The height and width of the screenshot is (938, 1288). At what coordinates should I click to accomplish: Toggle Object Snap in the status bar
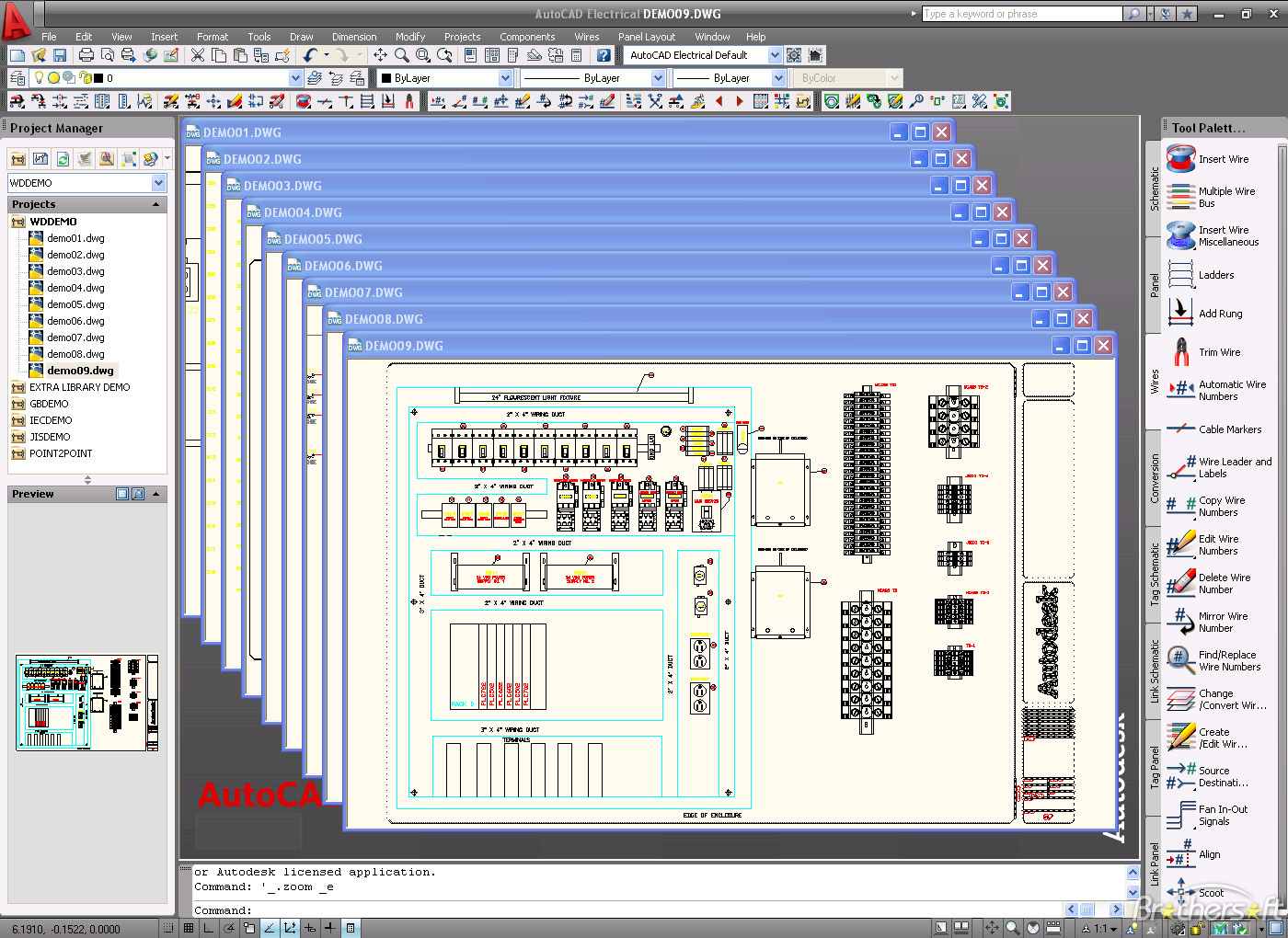click(249, 929)
